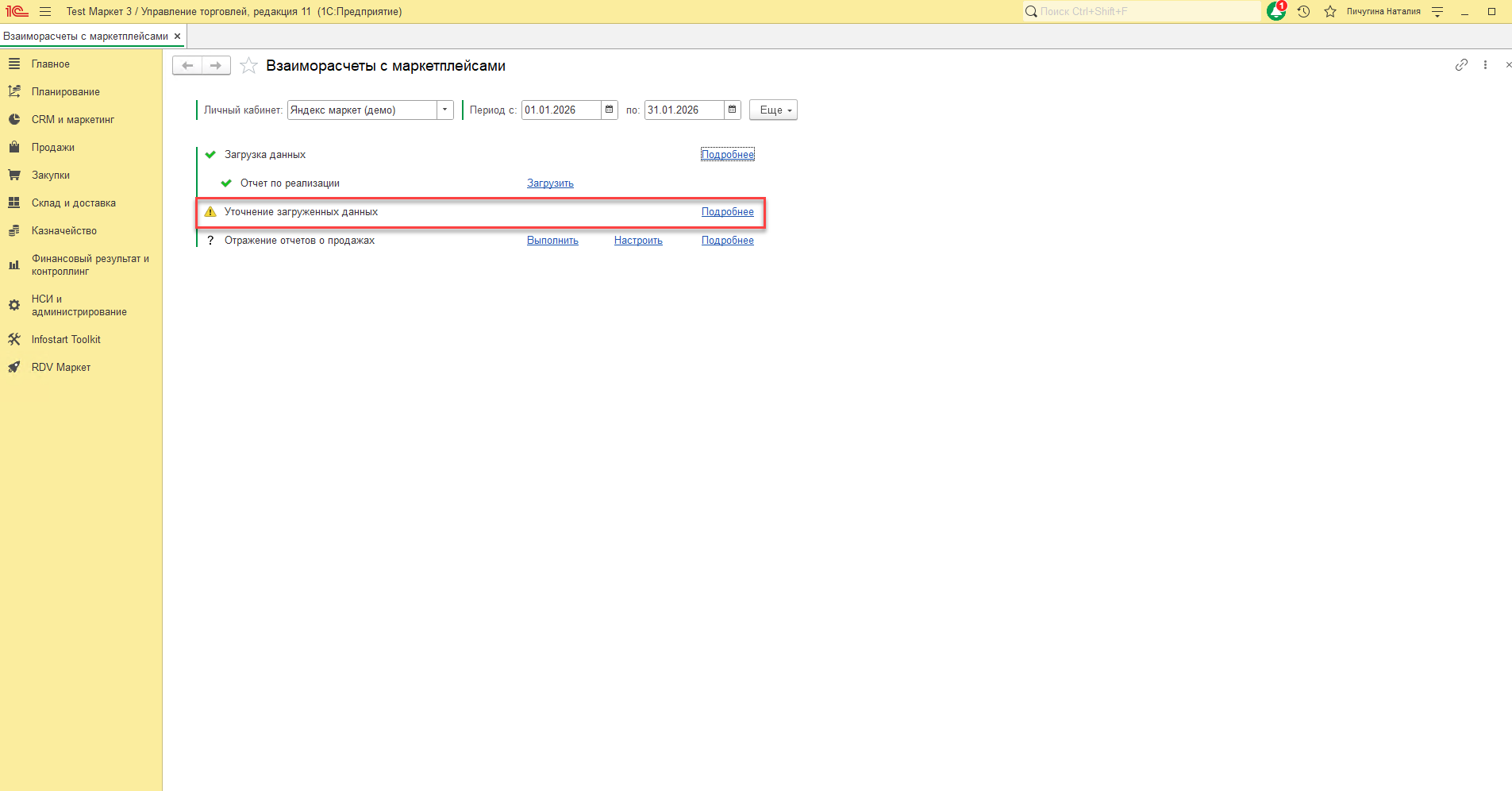
Task: Open Финансовый результат и контроллинг section
Action: point(81,265)
